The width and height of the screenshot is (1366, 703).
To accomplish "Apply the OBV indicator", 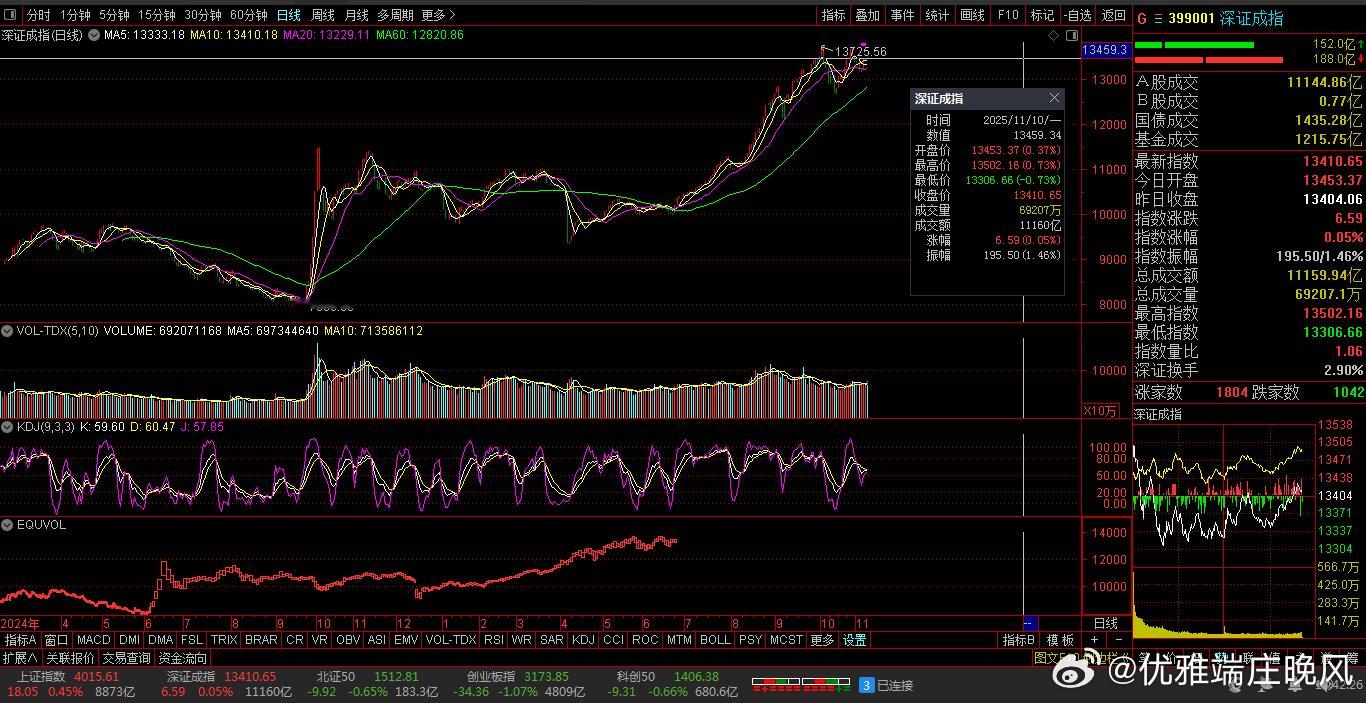I will pos(348,640).
